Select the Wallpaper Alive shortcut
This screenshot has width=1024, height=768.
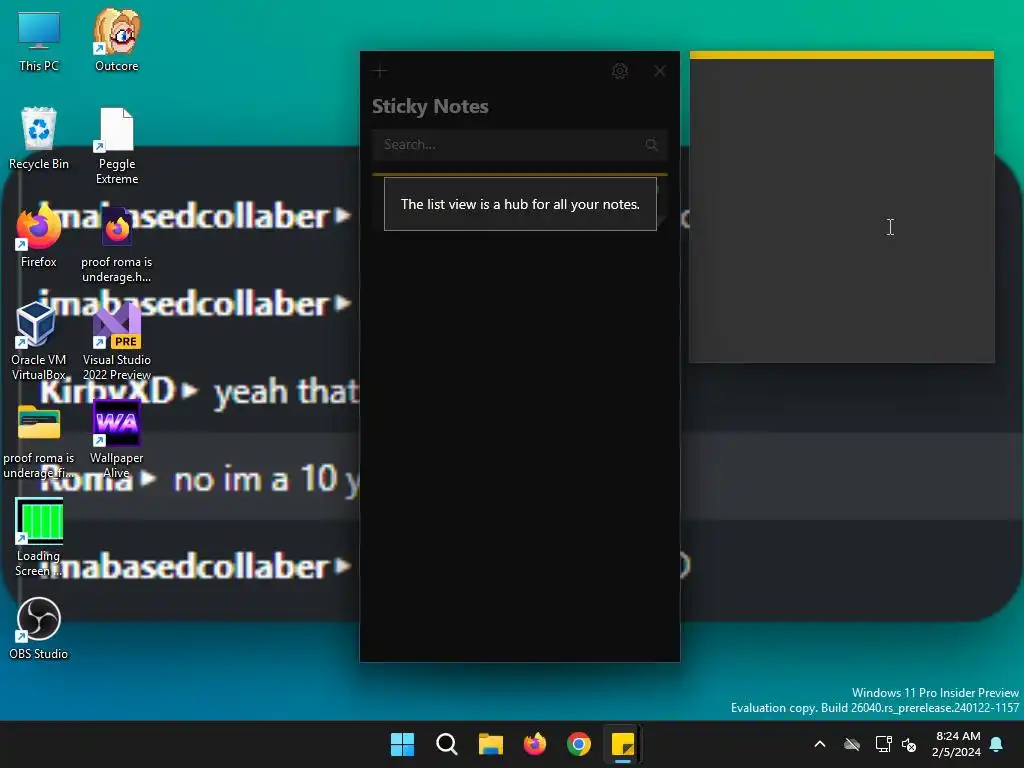(116, 440)
